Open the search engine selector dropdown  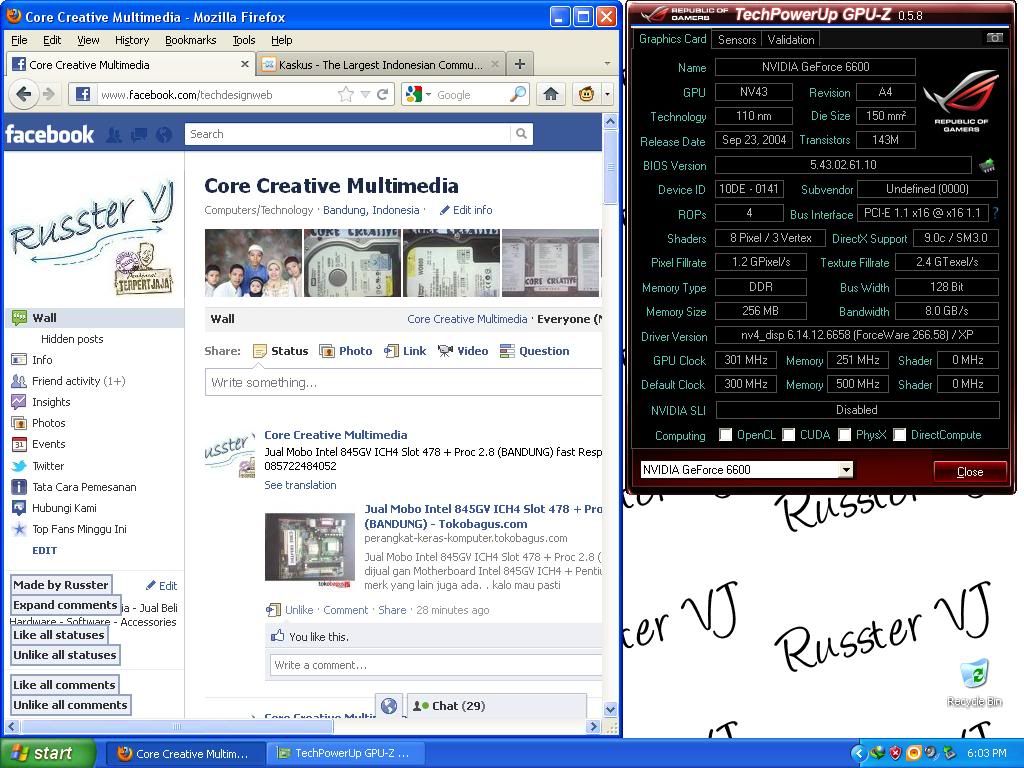(x=428, y=95)
